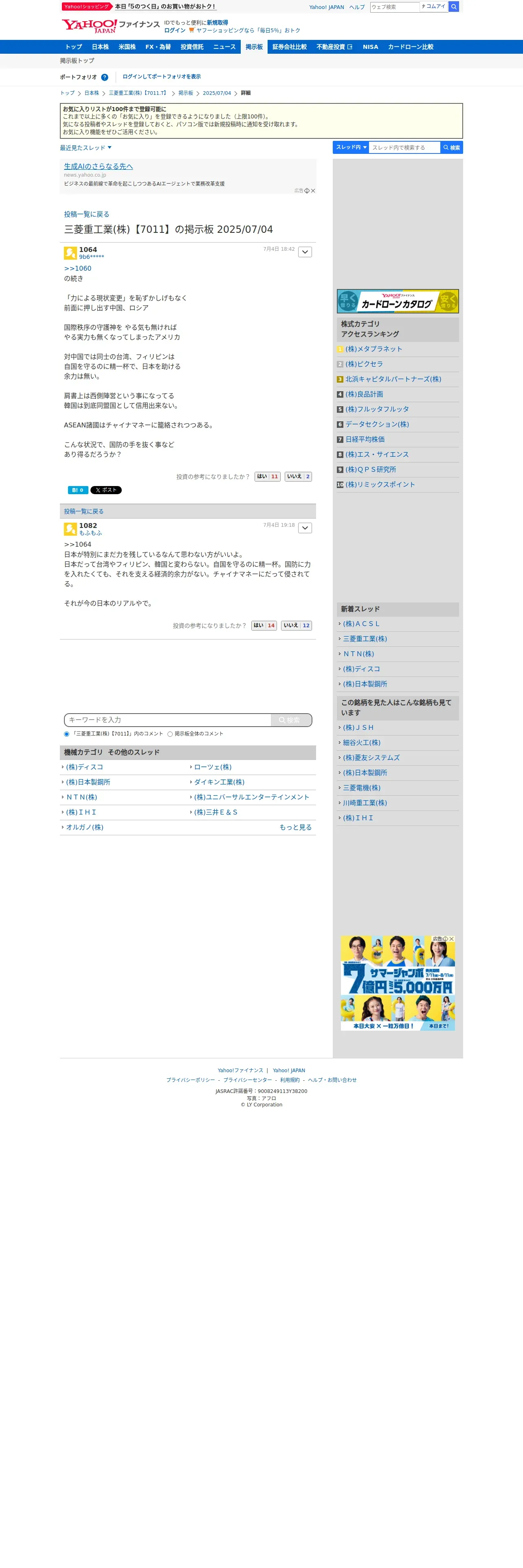Click the >>1060 reply reference link
The image size is (523, 1568).
(78, 268)
